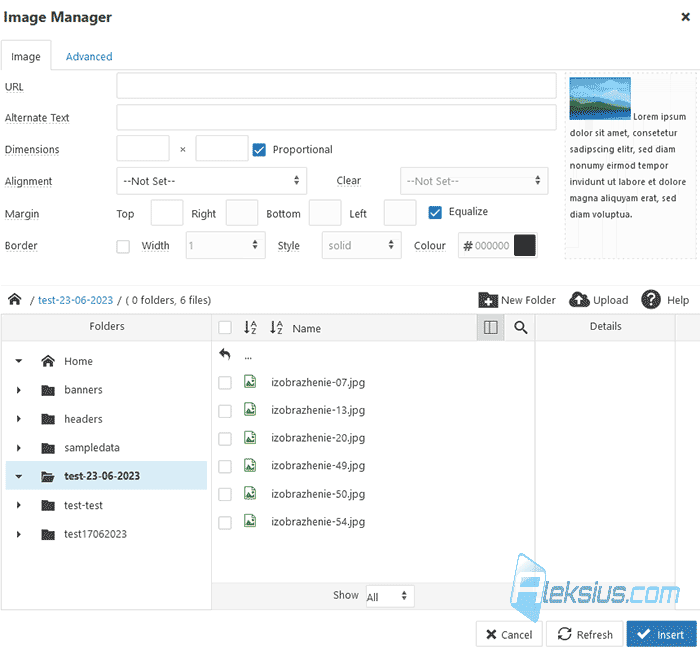Viewport: 700px width, 650px height.
Task: Click the Refresh button
Action: (584, 634)
